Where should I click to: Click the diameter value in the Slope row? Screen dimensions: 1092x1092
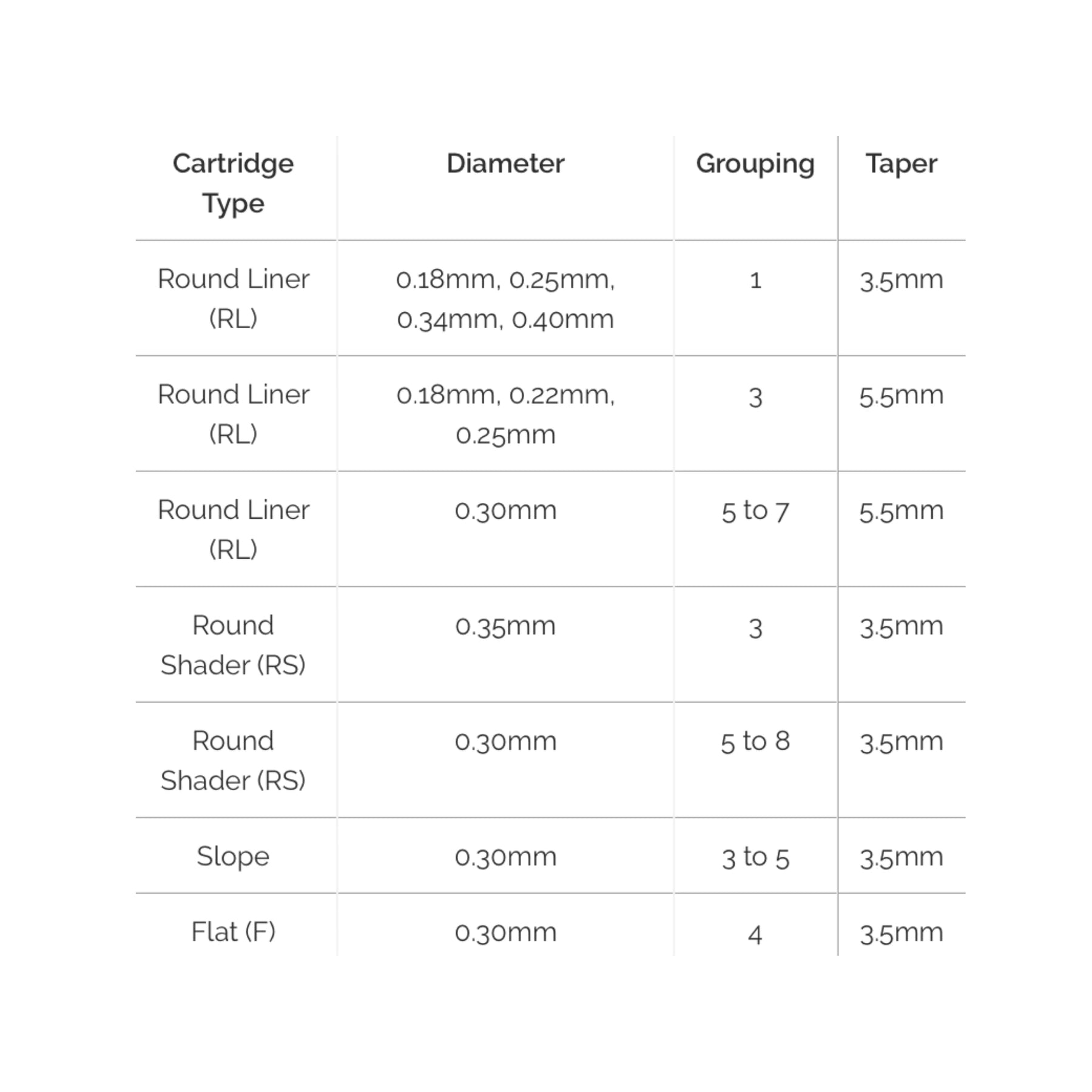pos(505,857)
